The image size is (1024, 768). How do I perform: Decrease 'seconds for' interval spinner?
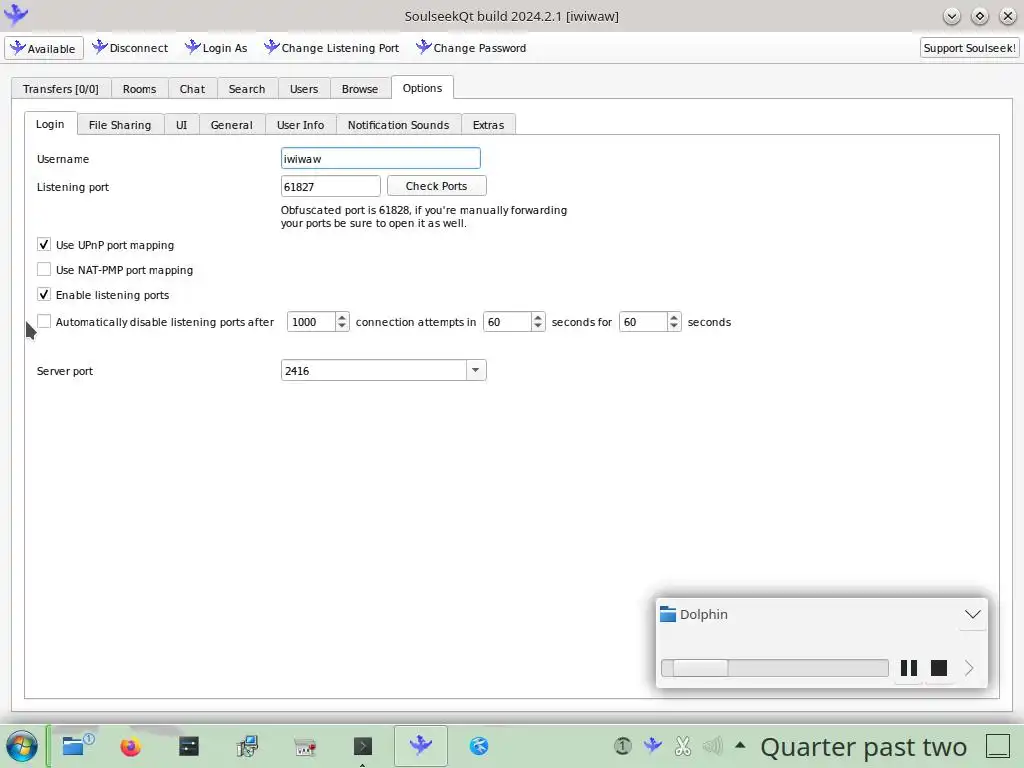[x=537, y=326]
